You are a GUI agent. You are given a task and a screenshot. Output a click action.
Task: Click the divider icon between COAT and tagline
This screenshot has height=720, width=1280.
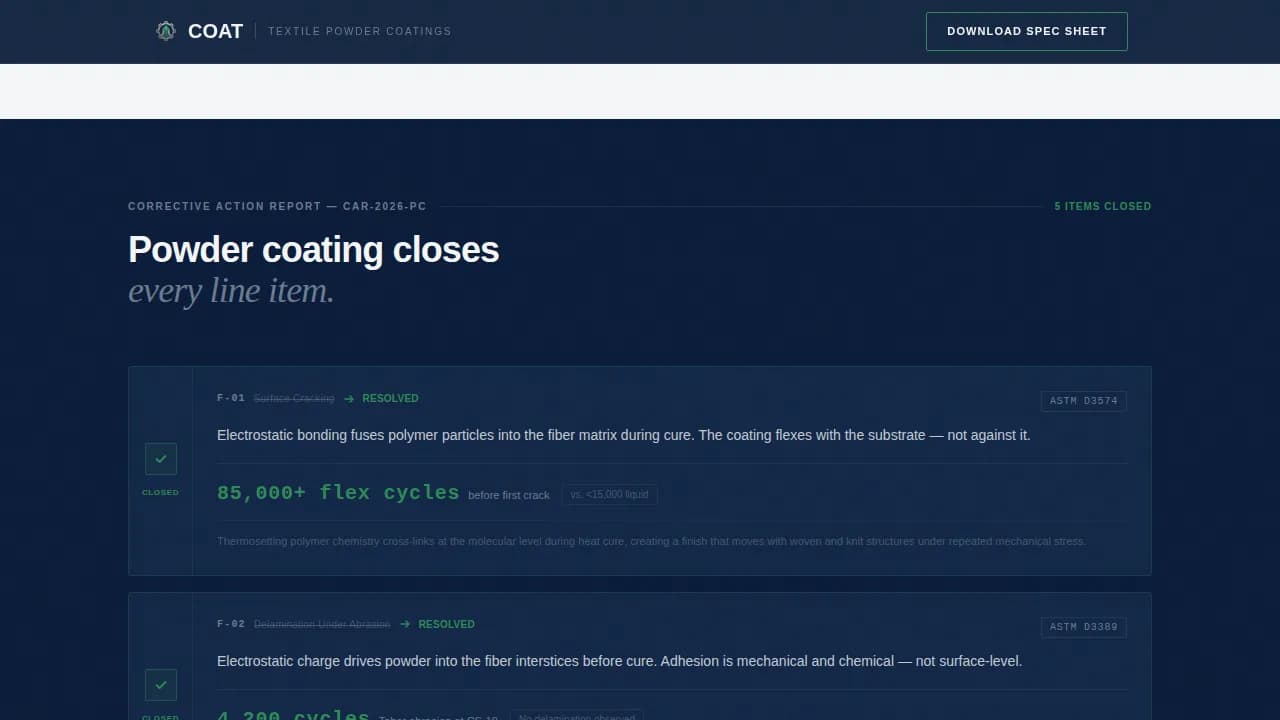tap(255, 31)
